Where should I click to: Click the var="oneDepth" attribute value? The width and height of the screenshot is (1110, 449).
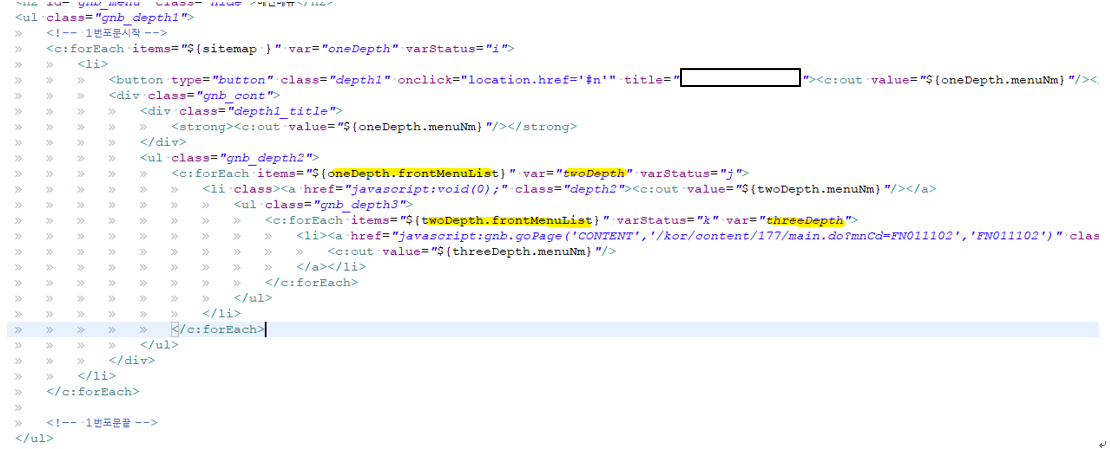click(360, 49)
